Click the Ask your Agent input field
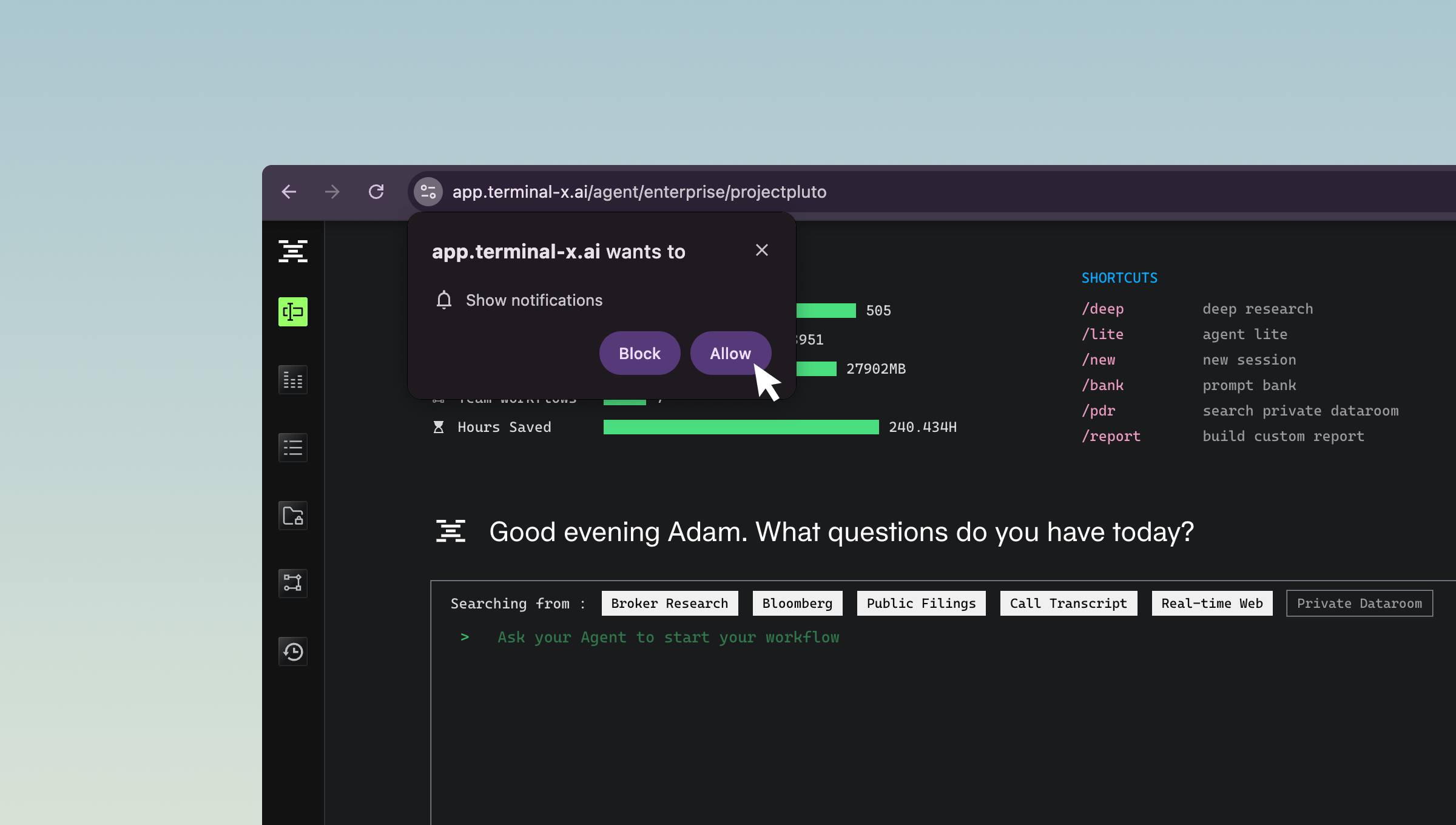Image resolution: width=1456 pixels, height=825 pixels. coord(668,637)
